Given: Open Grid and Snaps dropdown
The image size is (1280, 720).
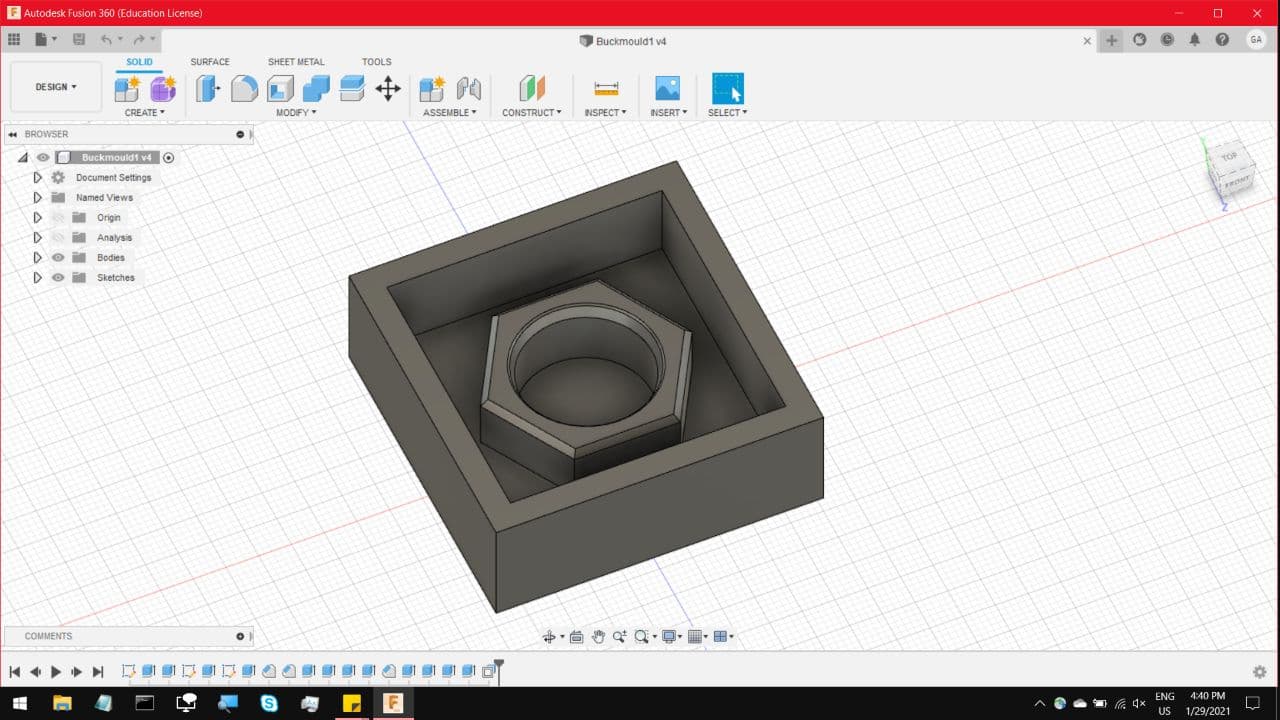Looking at the screenshot, I should (698, 637).
